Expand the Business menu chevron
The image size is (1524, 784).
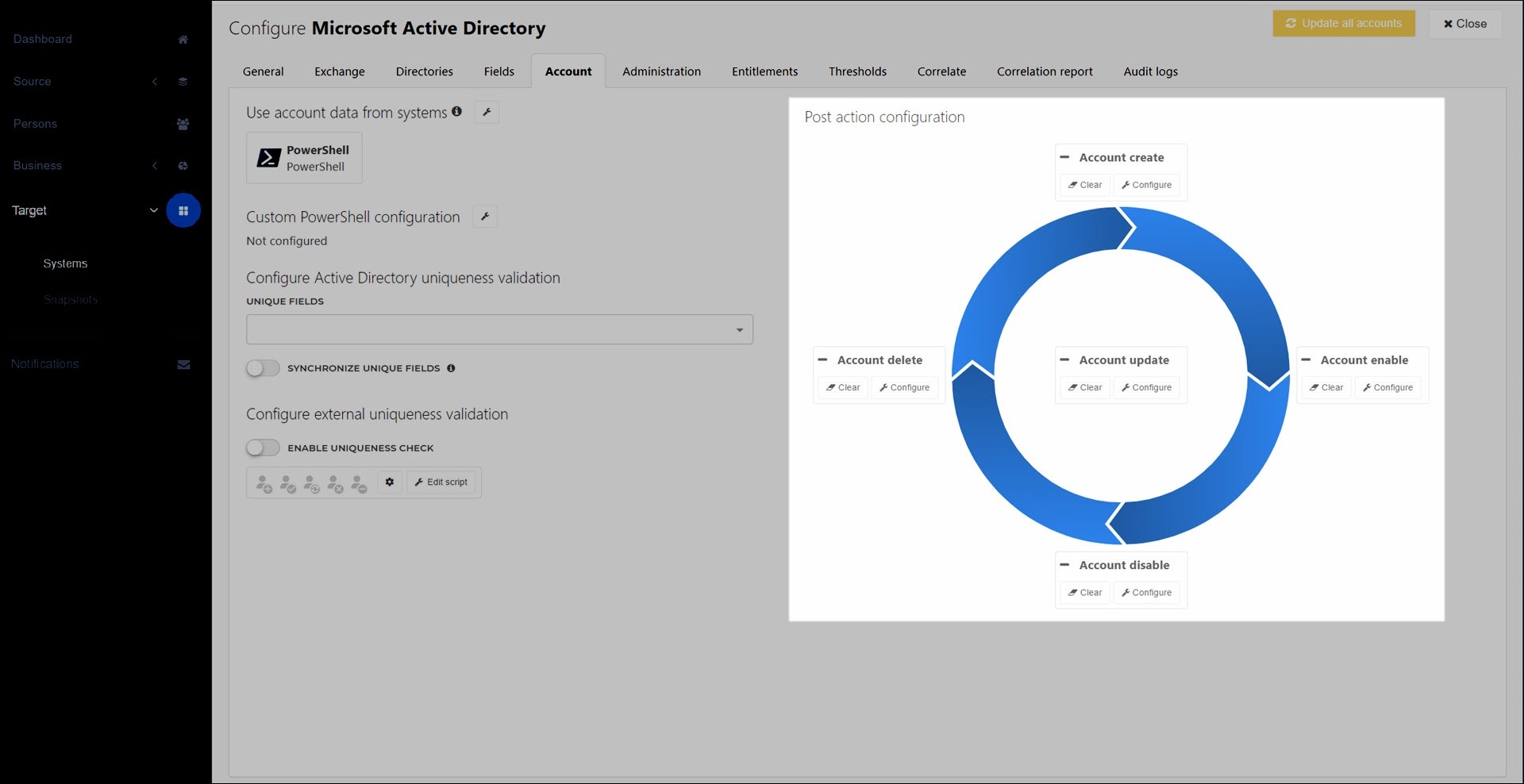coord(155,166)
